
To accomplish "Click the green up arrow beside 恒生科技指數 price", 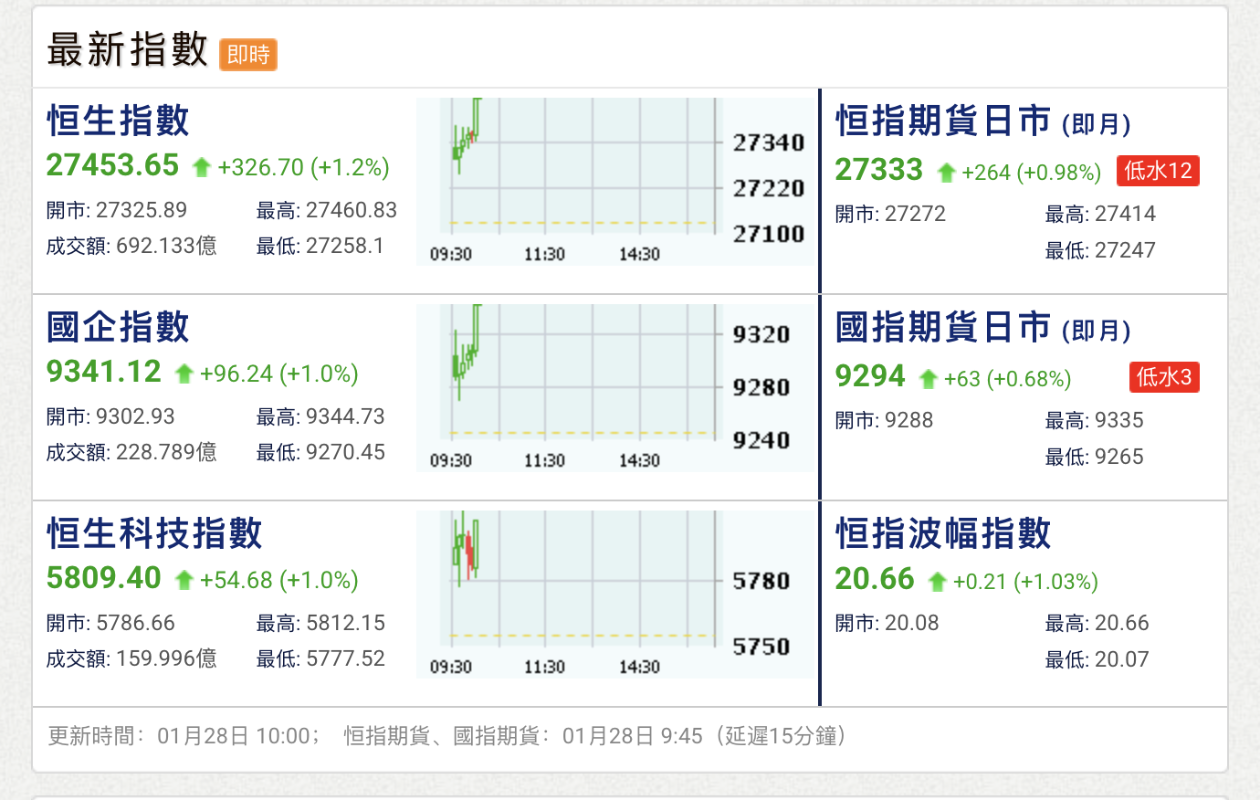I will pyautogui.click(x=184, y=580).
